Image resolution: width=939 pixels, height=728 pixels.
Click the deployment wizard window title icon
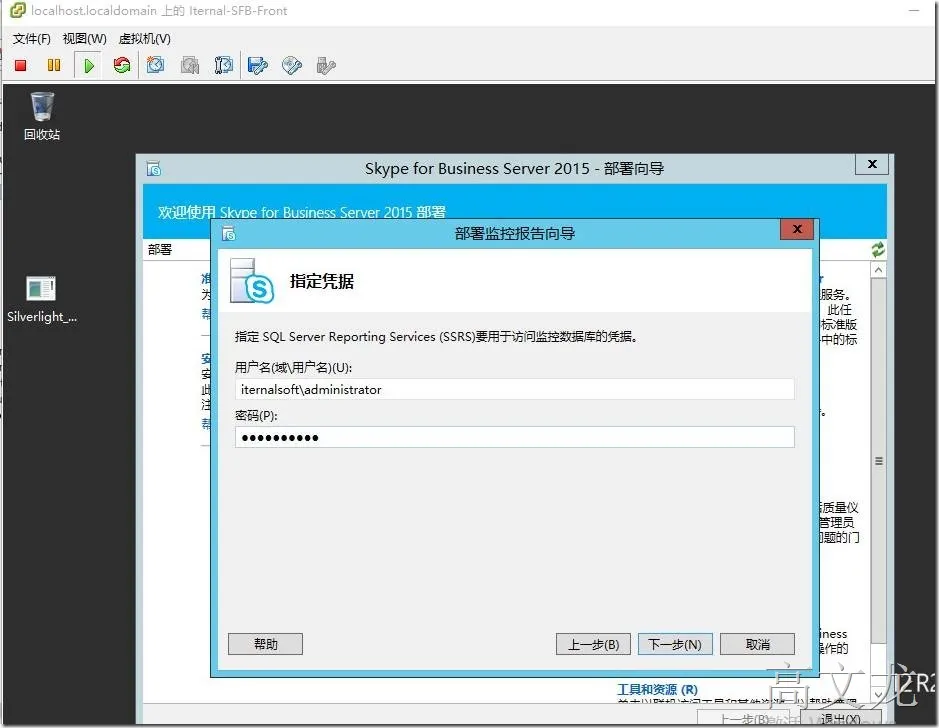point(154,168)
